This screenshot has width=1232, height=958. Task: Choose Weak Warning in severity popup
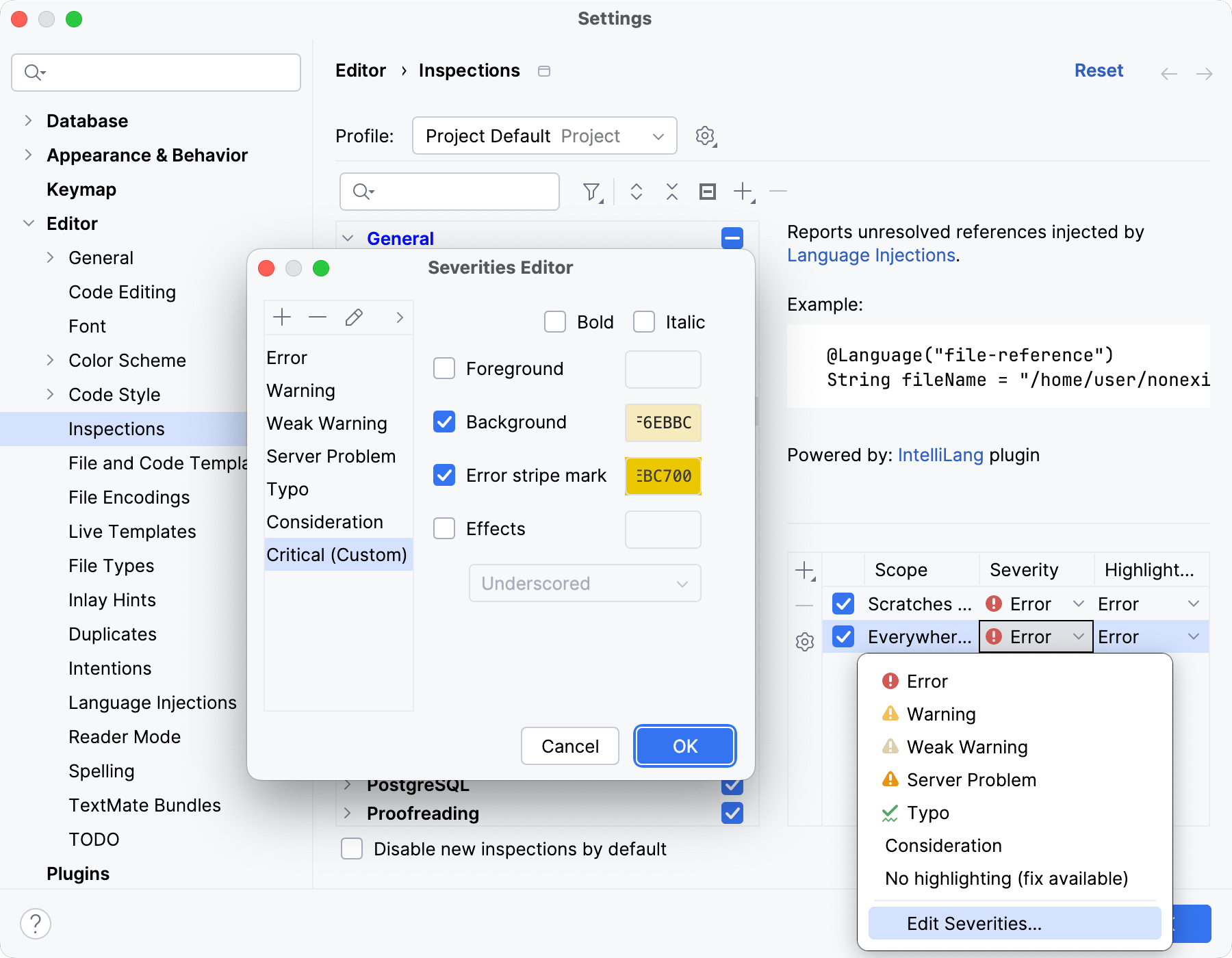point(966,747)
